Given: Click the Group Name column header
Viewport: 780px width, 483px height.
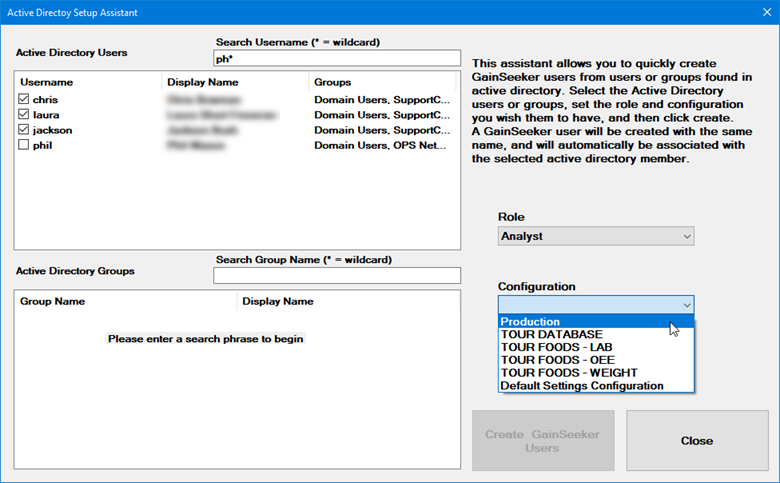Looking at the screenshot, I should coord(52,301).
